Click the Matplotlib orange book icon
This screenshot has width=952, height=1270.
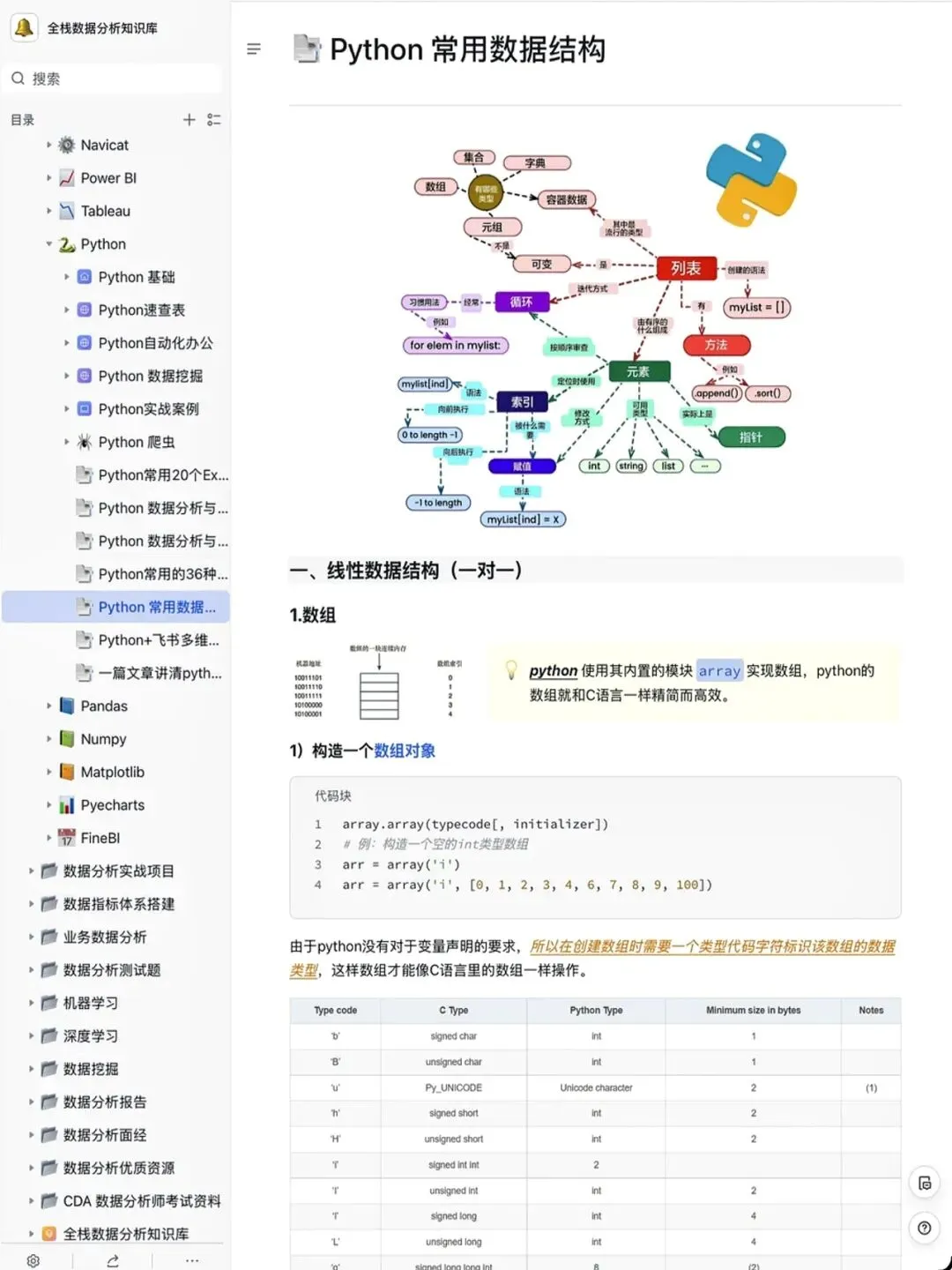click(67, 772)
